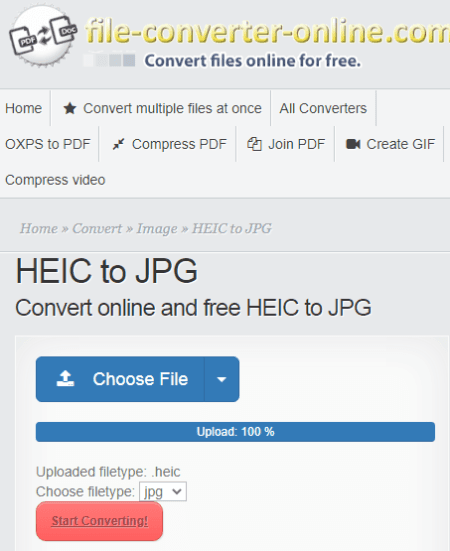Click the file-converter-online.com title text

[268, 31]
